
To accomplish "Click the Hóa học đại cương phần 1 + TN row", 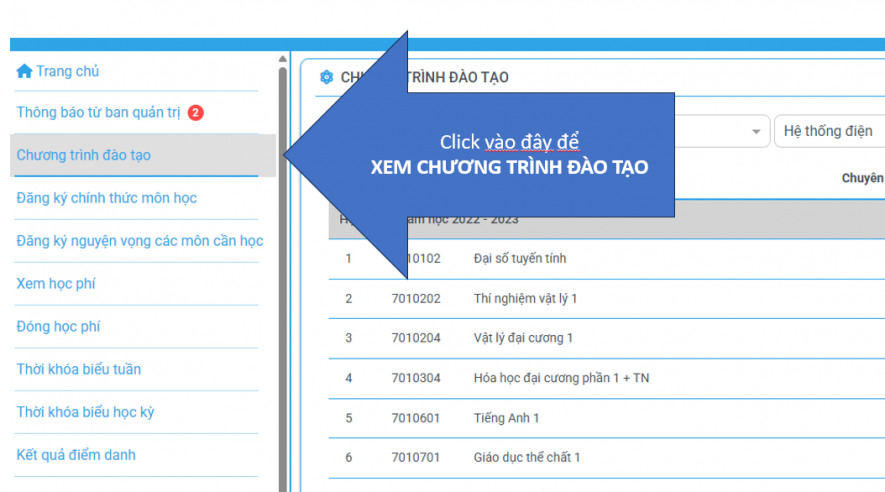I will (x=561, y=378).
